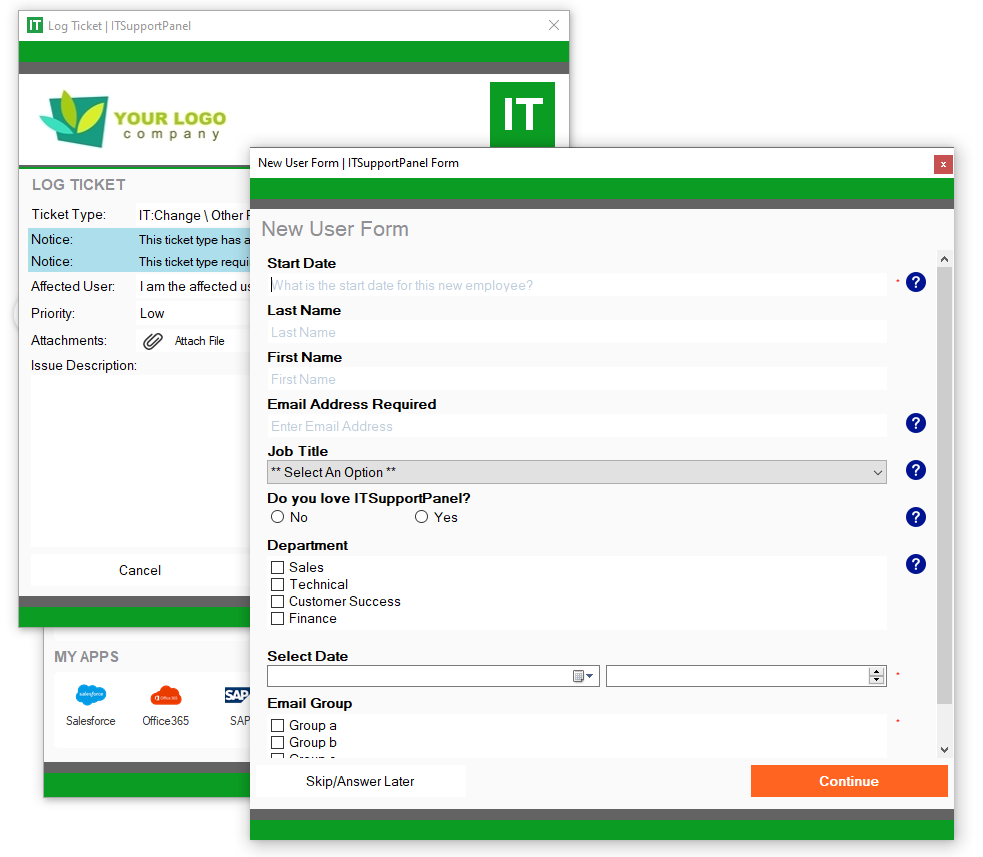Launch the Office365 app icon
Screen dimensions: 983x857
tap(165, 696)
